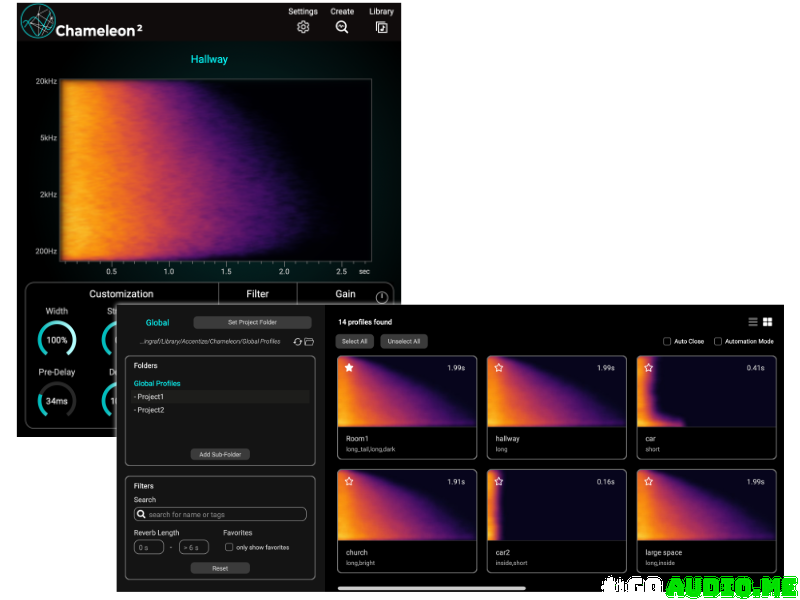
Task: Toggle the power bypass icon near Gain
Action: click(382, 298)
